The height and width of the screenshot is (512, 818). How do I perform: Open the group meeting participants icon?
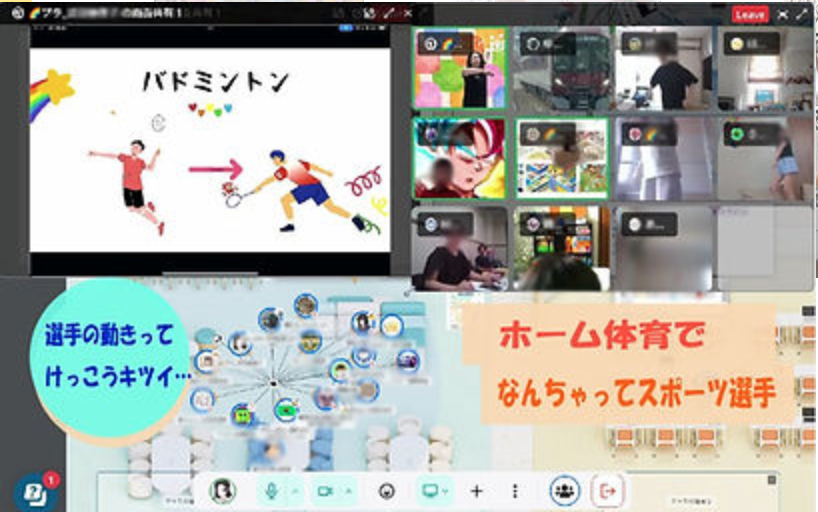[564, 491]
